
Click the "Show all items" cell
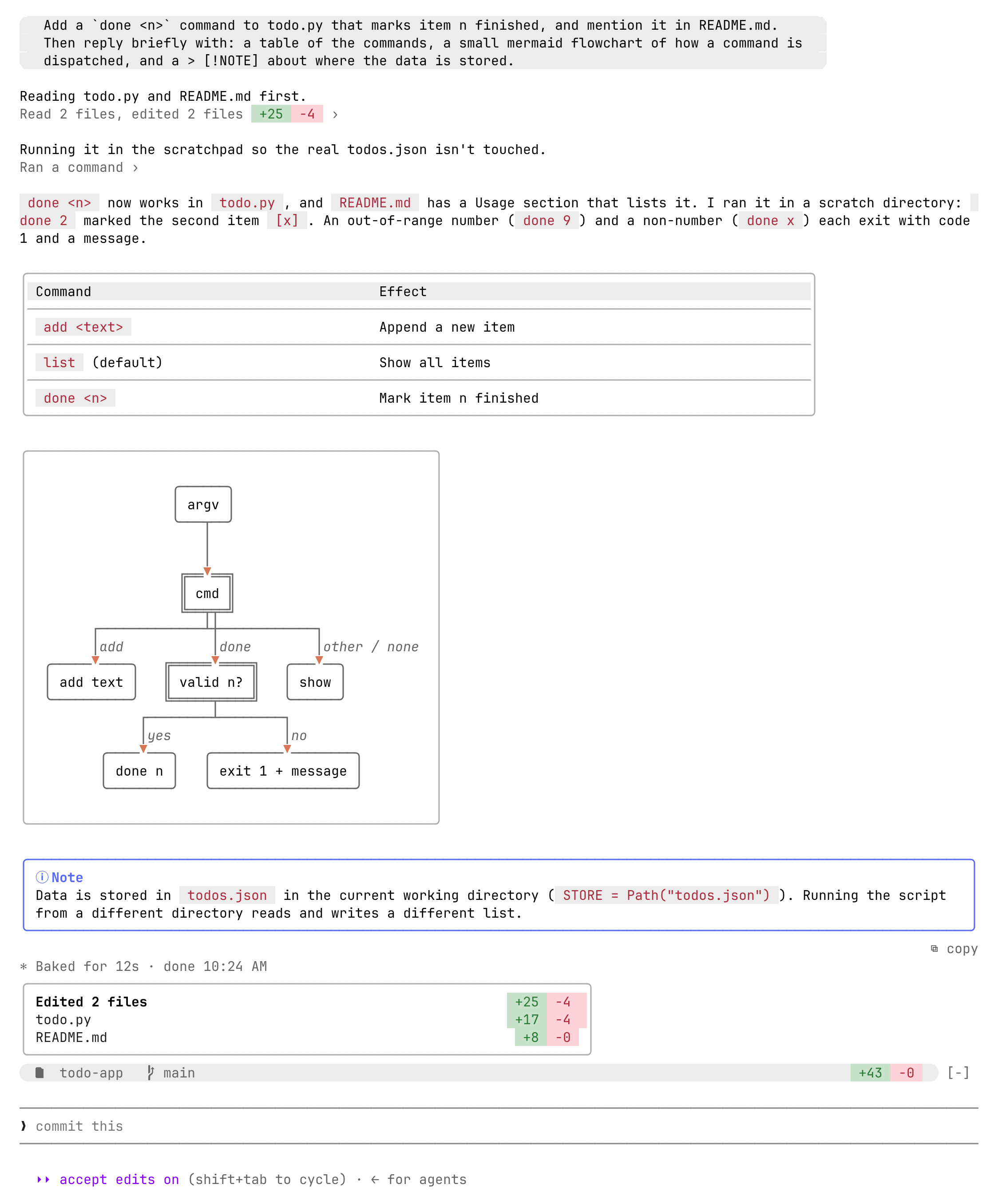click(435, 362)
